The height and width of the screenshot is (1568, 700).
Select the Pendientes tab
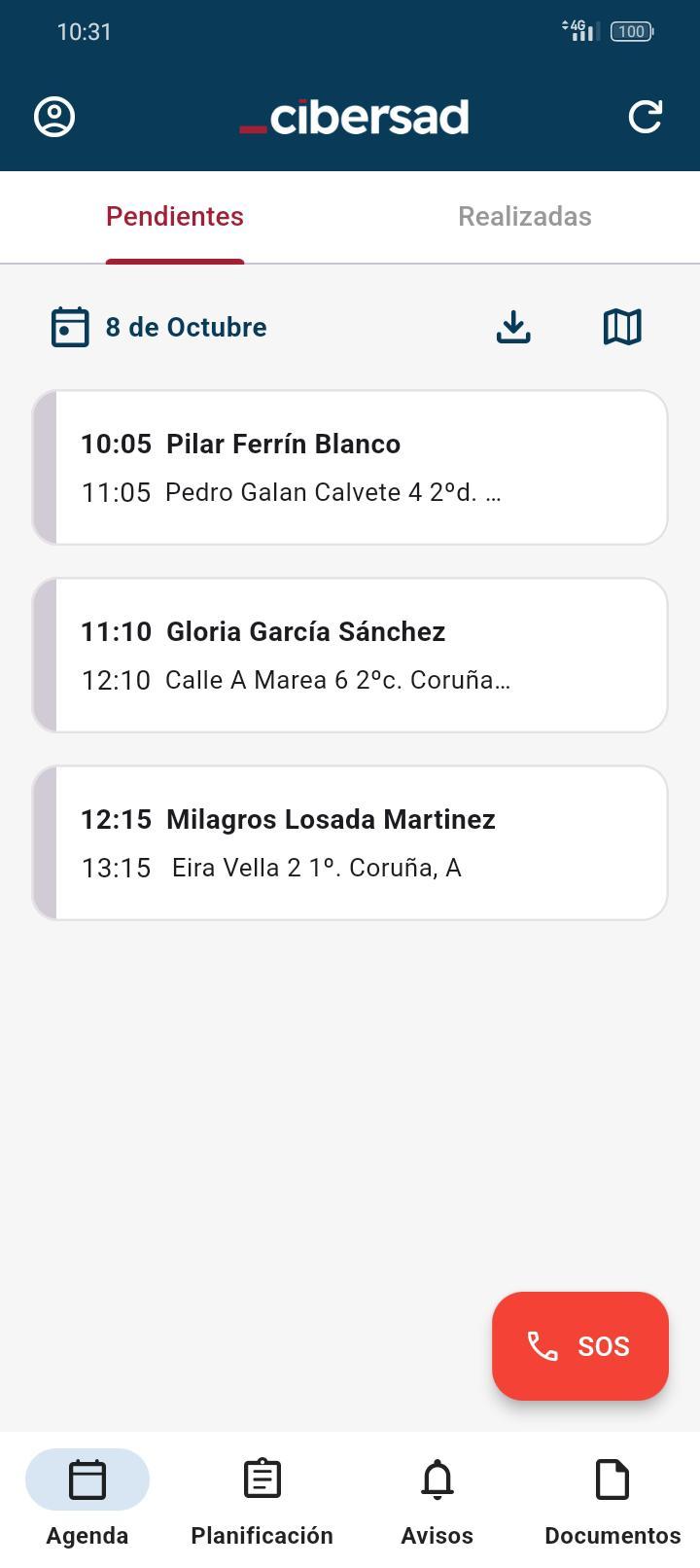pyautogui.click(x=175, y=216)
